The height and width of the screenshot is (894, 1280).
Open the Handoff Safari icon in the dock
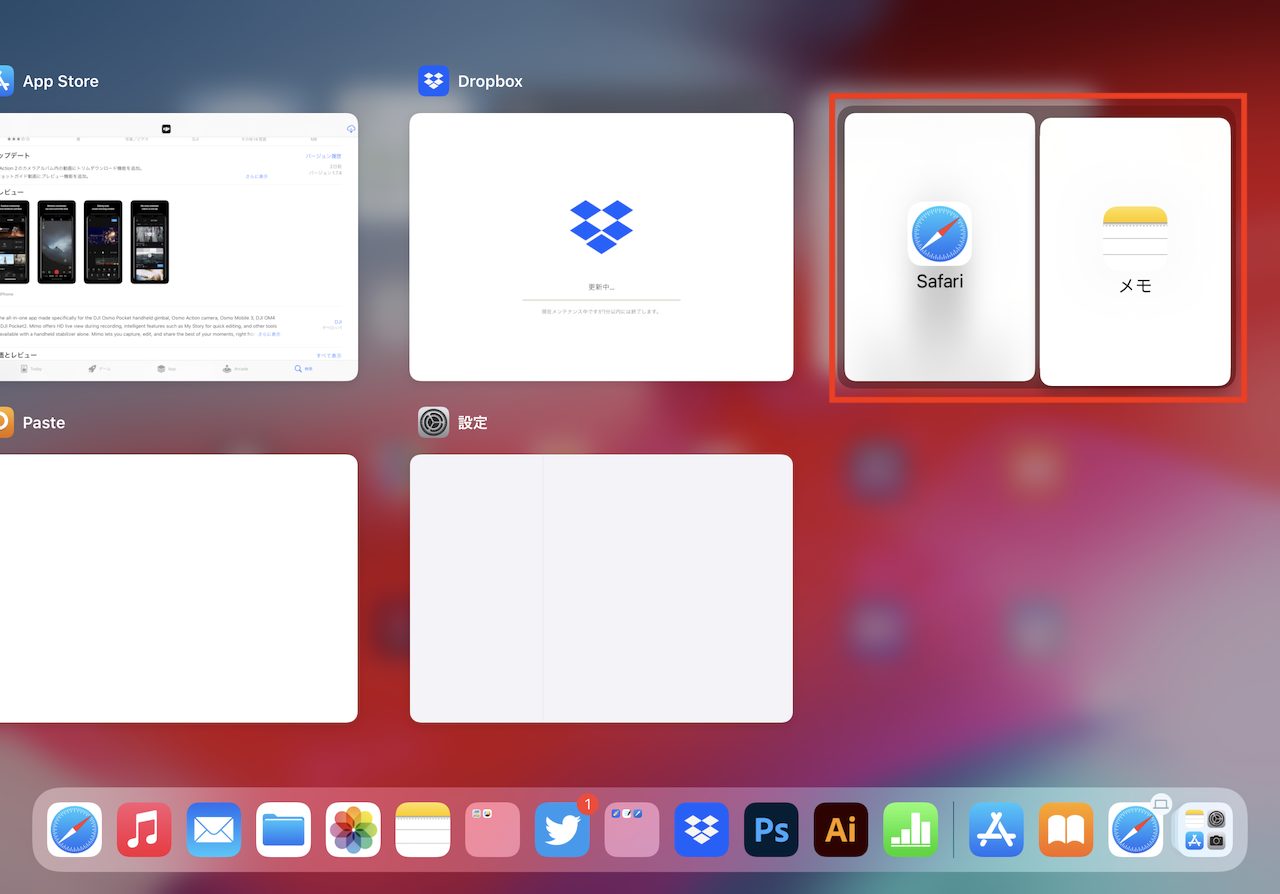coord(1136,829)
